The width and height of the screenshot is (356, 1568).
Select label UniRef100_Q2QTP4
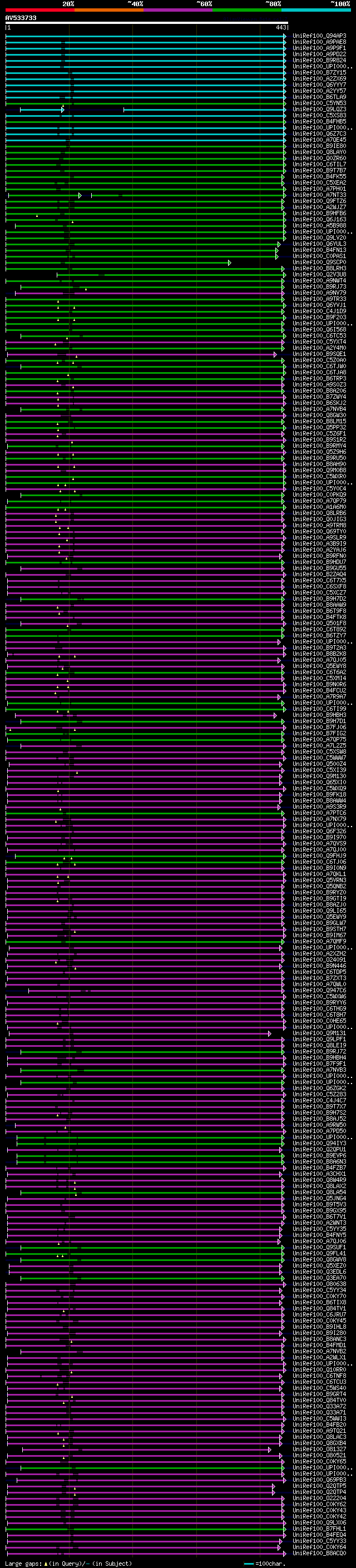pyautogui.click(x=319, y=1491)
